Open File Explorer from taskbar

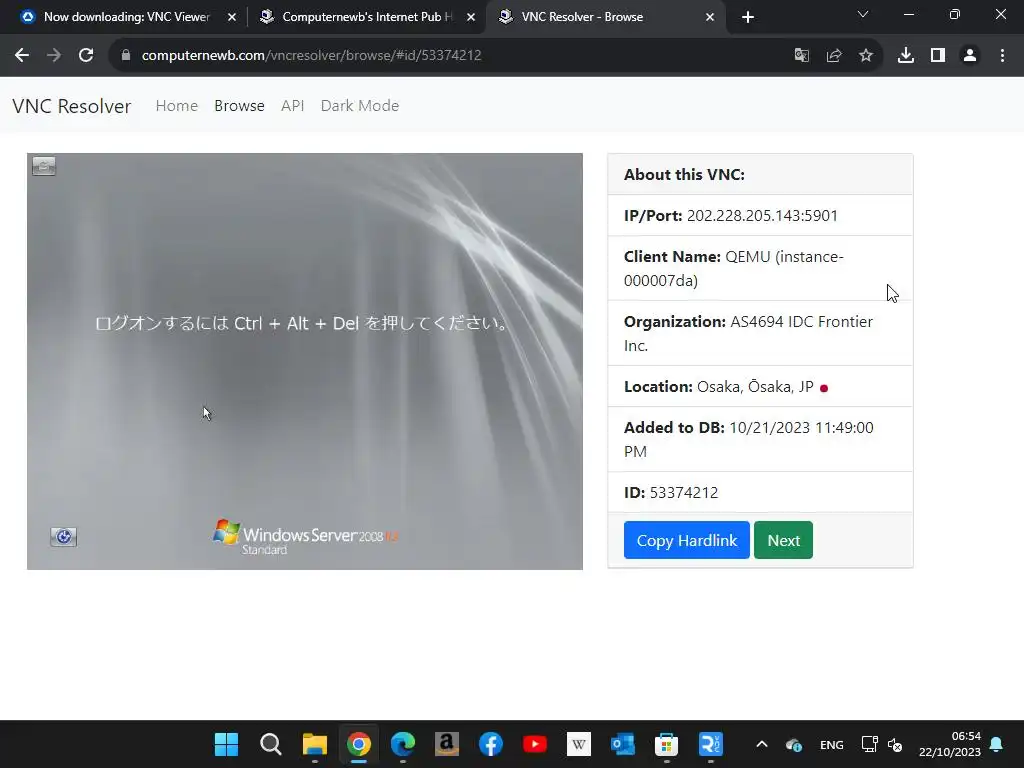[315, 744]
